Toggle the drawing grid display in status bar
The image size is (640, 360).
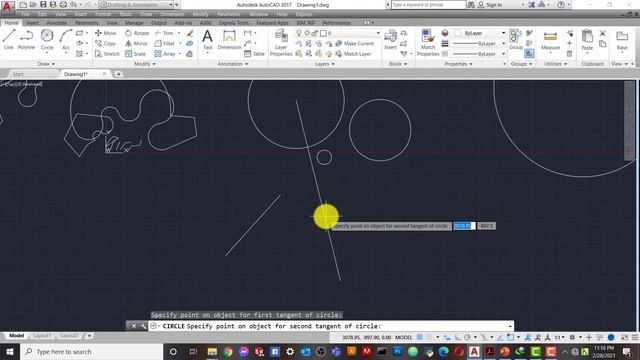coord(420,337)
